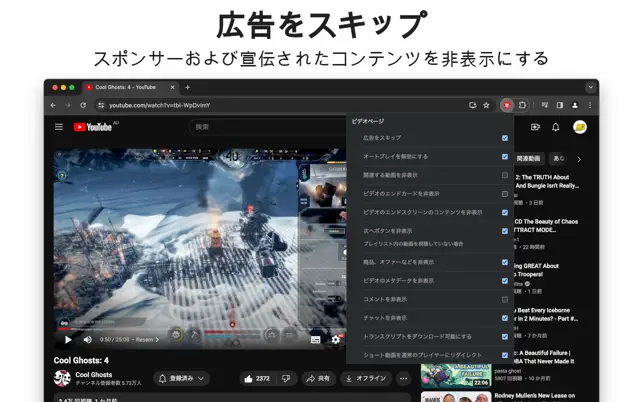Click プレイリスト内の動画 description text in popup

pyautogui.click(x=413, y=244)
